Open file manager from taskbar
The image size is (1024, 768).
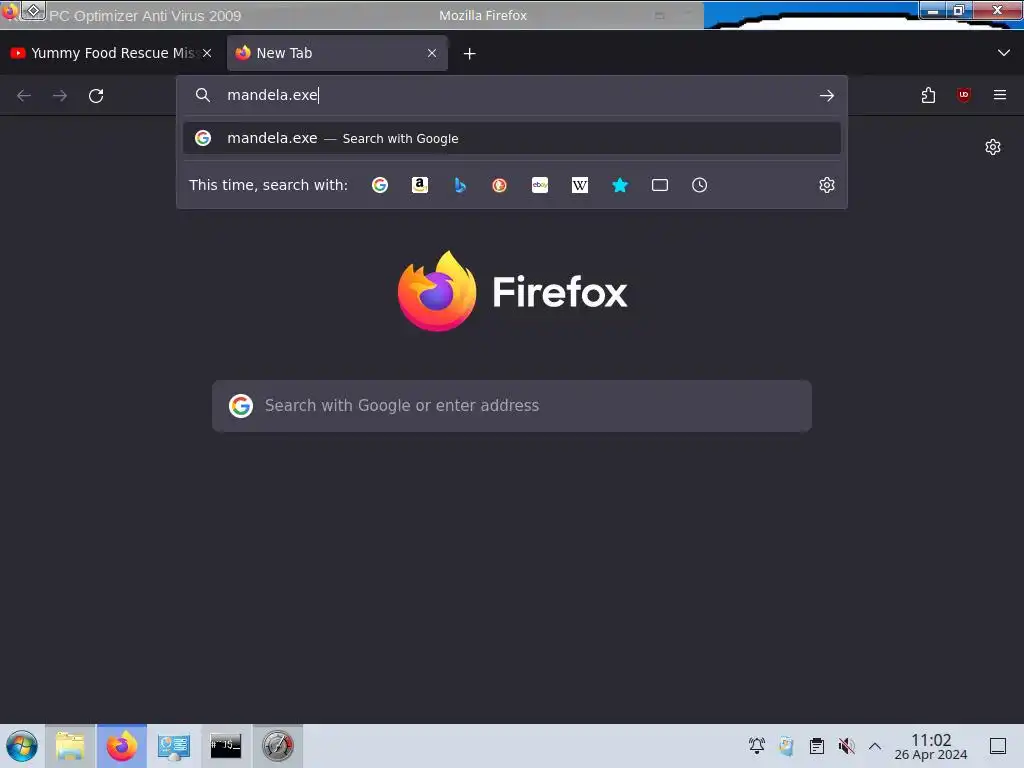click(x=71, y=746)
